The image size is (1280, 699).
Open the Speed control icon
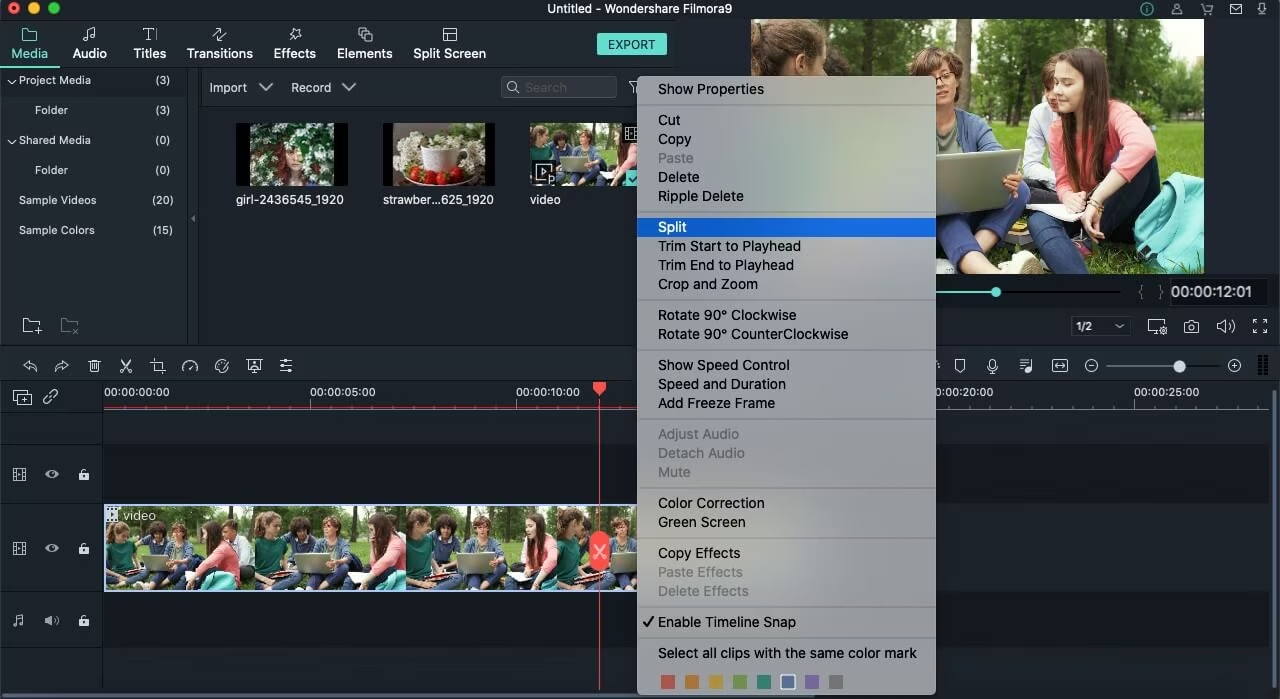pyautogui.click(x=190, y=365)
